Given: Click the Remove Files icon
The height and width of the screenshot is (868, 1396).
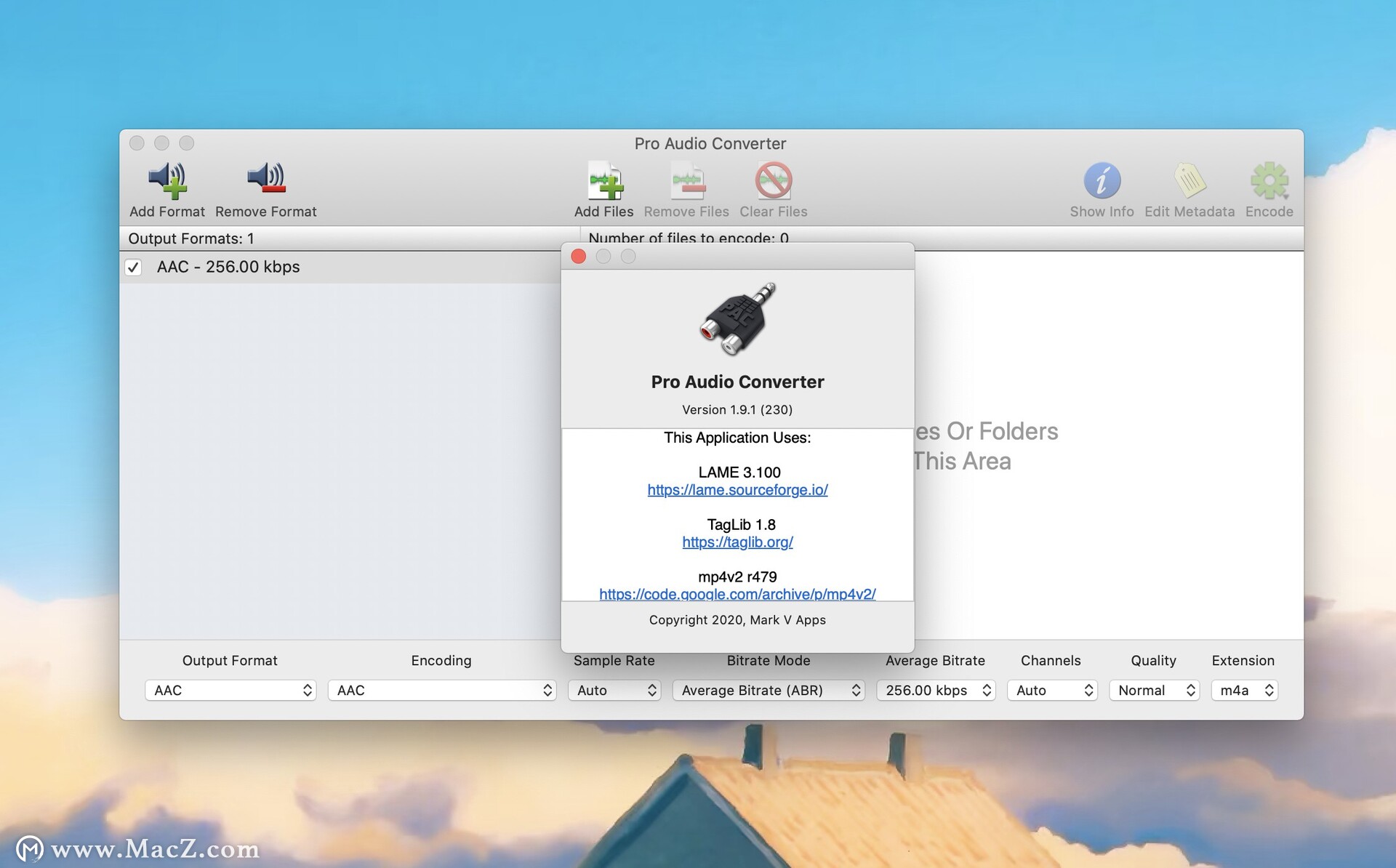Looking at the screenshot, I should point(686,181).
